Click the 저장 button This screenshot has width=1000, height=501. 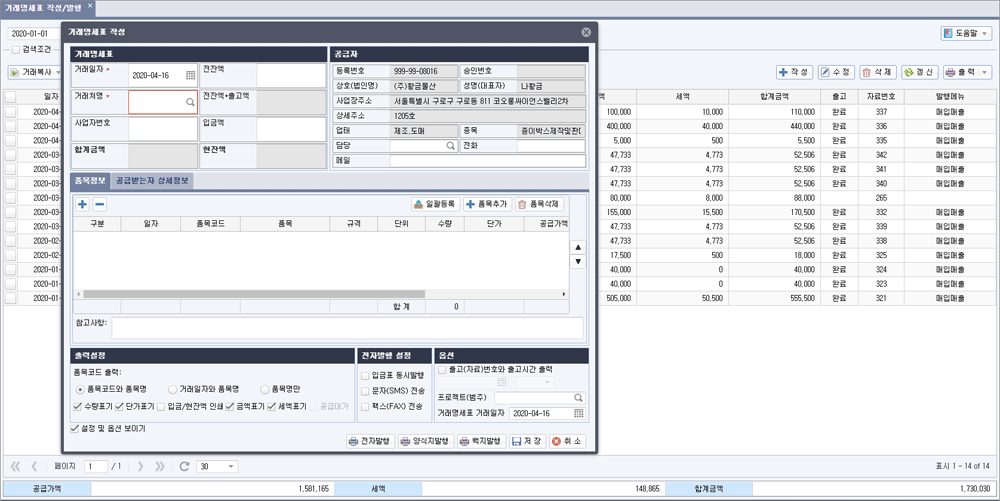(x=527, y=441)
